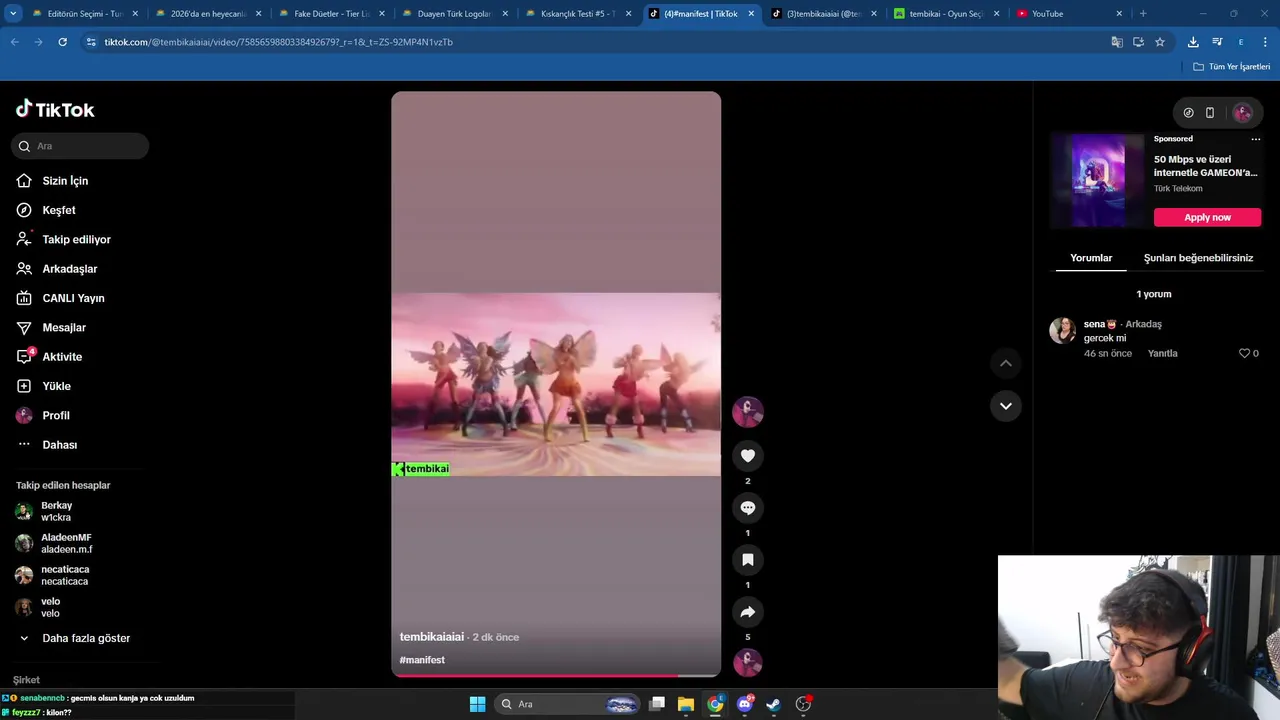
Task: Open tembikaiaiai username on video
Action: [x=432, y=637]
